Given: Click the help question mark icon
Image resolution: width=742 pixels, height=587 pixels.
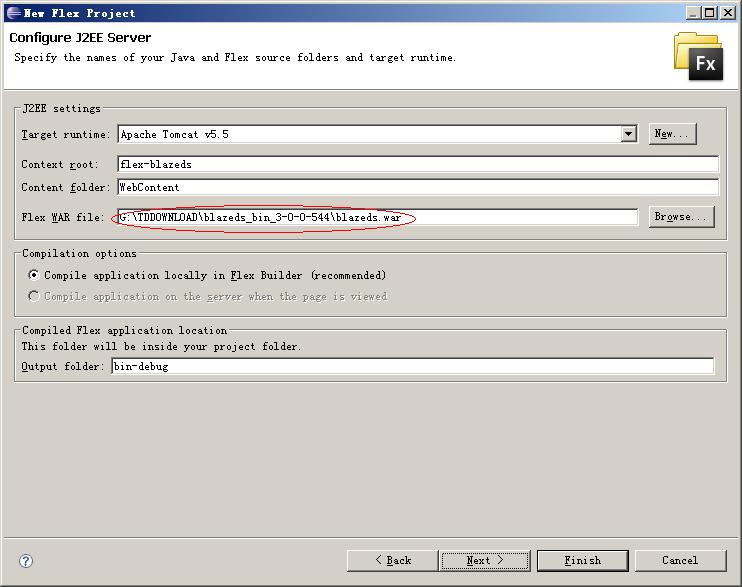Looking at the screenshot, I should (26, 561).
